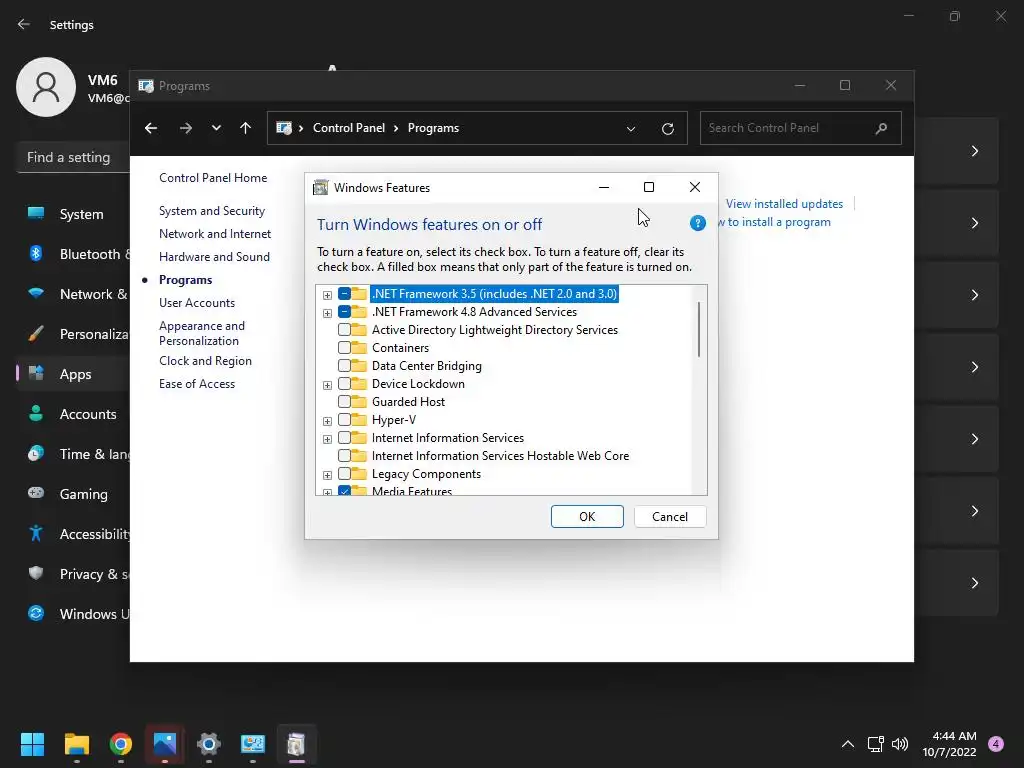This screenshot has height=768, width=1024.
Task: Click the System icon in Settings sidebar
Action: point(36,214)
